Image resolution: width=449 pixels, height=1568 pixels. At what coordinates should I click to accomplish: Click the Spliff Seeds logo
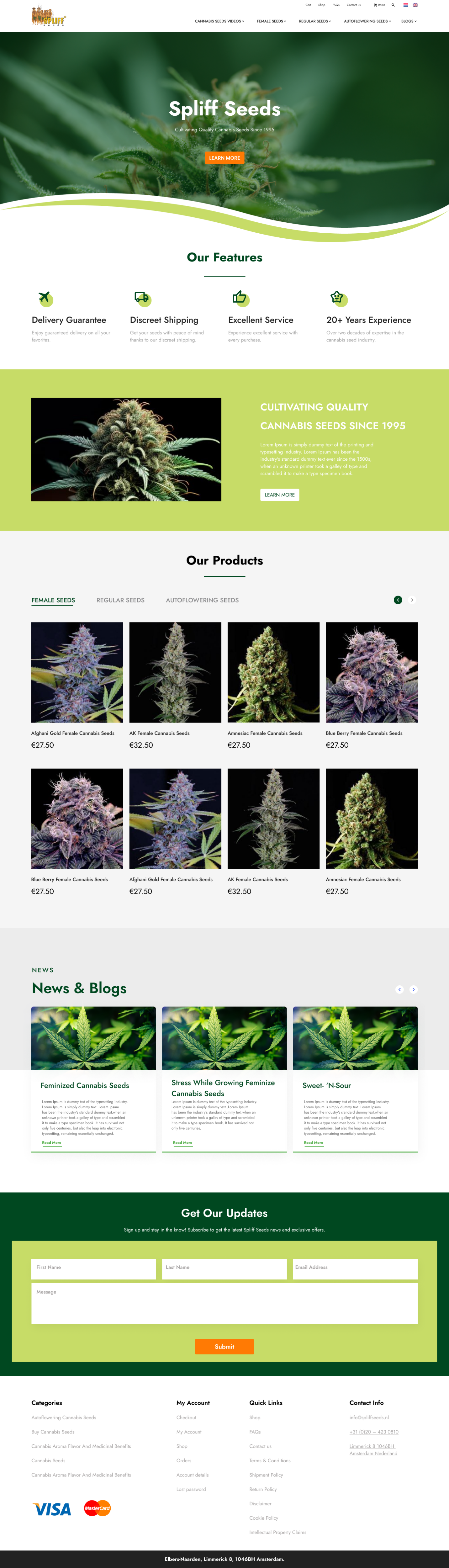[49, 16]
